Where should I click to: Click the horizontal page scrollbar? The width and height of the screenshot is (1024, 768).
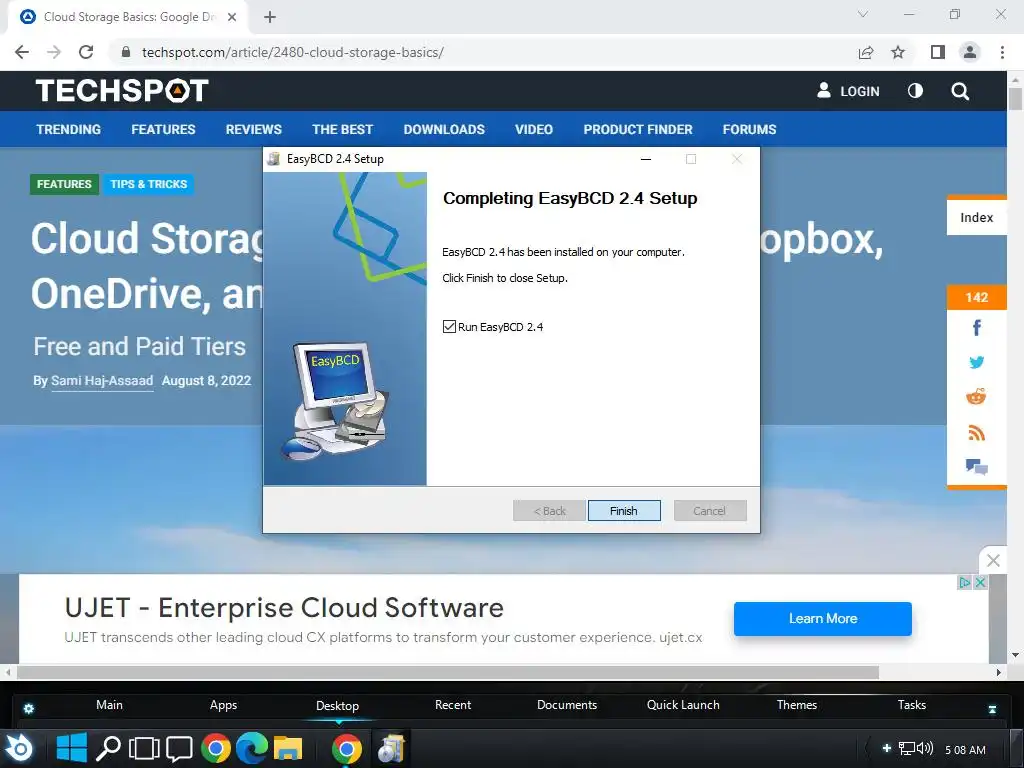pos(447,672)
